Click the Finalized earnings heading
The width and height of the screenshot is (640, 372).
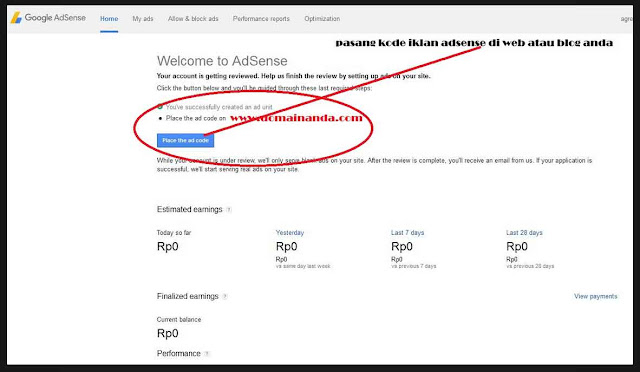(188, 296)
